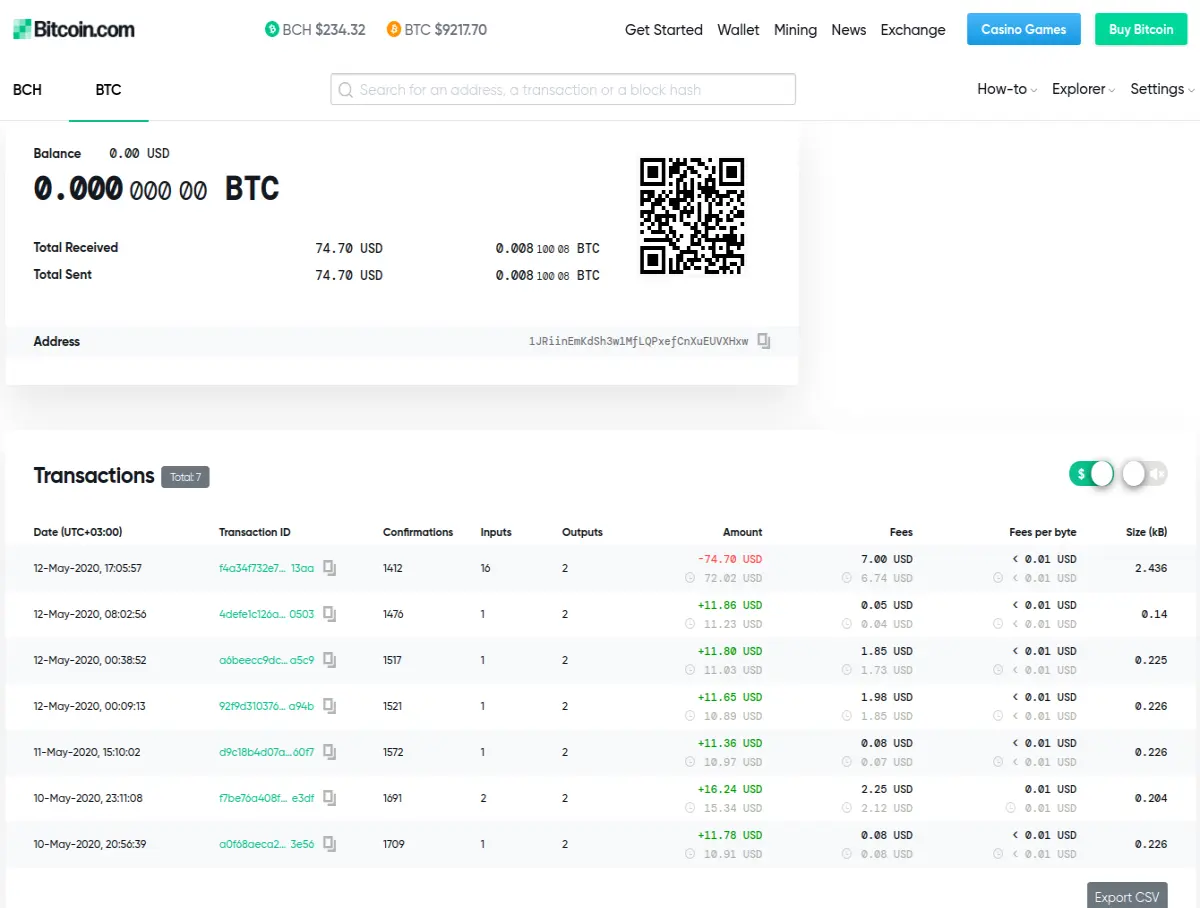Viewport: 1200px width, 908px height.
Task: Focus the address or transaction search field
Action: click(563, 89)
